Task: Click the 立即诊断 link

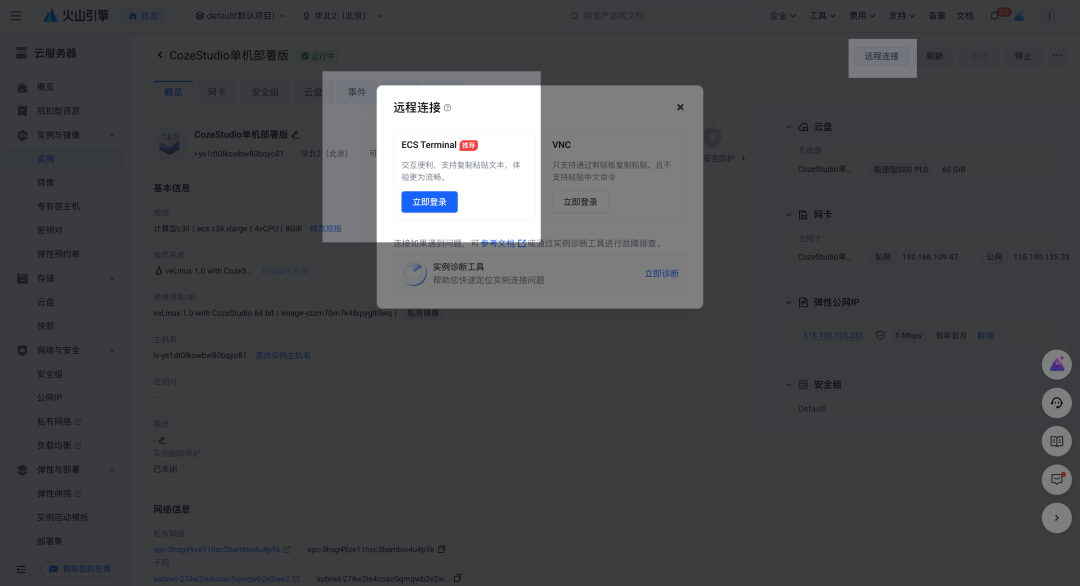Action: point(661,273)
